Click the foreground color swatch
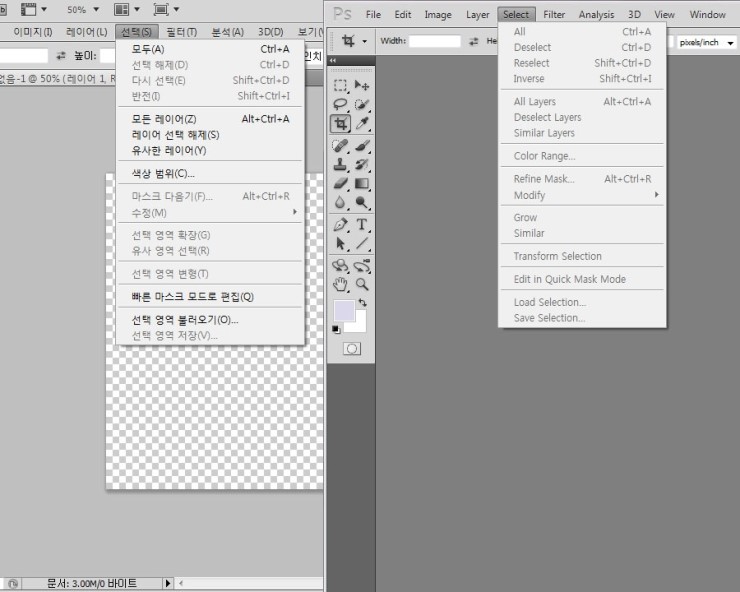This screenshot has width=740, height=592. tap(344, 311)
